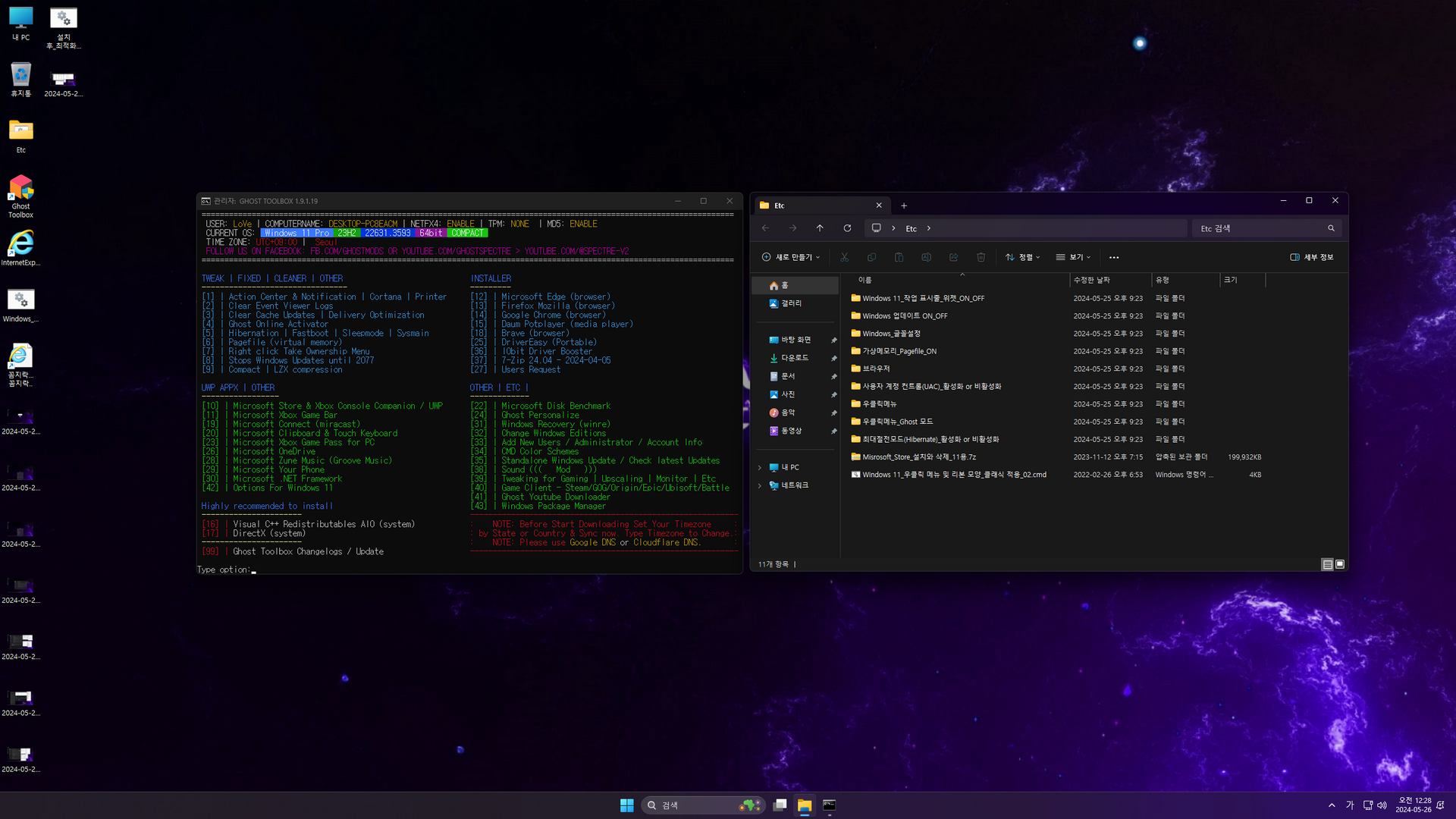
Task: Select 다운로드 in the navigation pane
Action: (795, 358)
